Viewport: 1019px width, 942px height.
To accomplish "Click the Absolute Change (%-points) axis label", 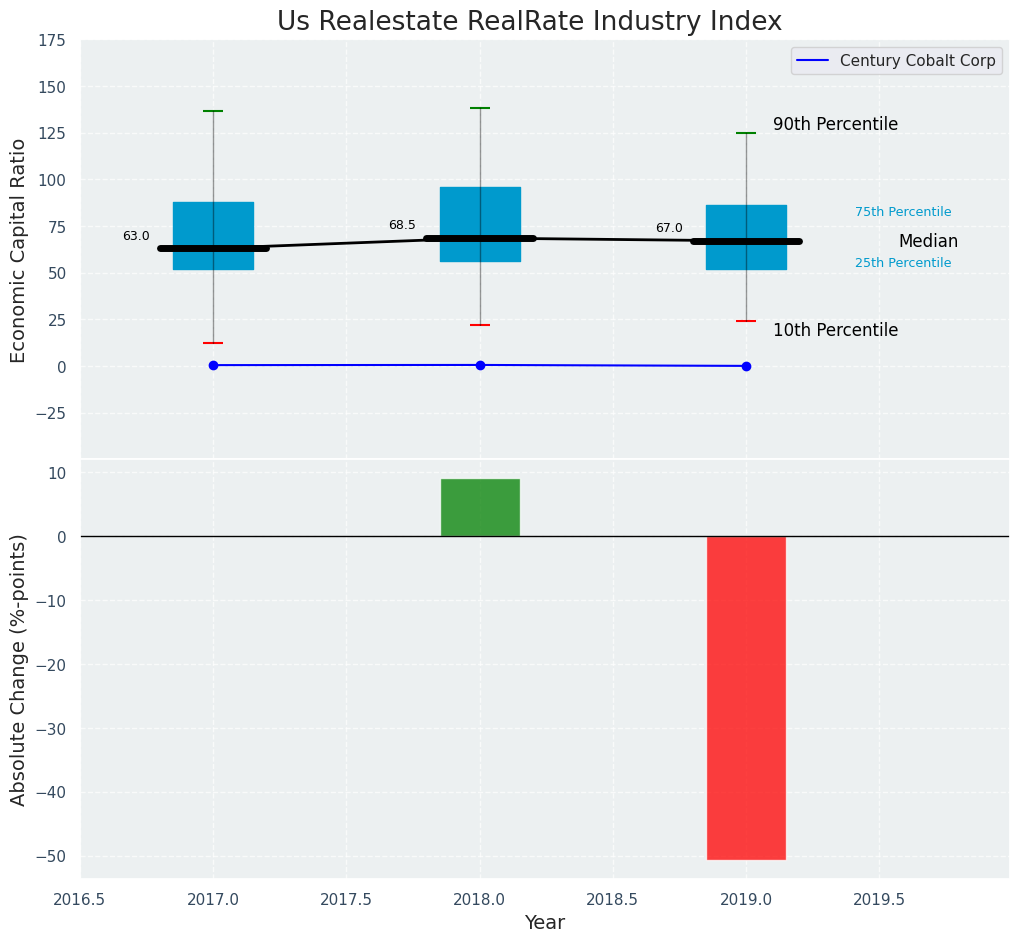I will [x=19, y=669].
